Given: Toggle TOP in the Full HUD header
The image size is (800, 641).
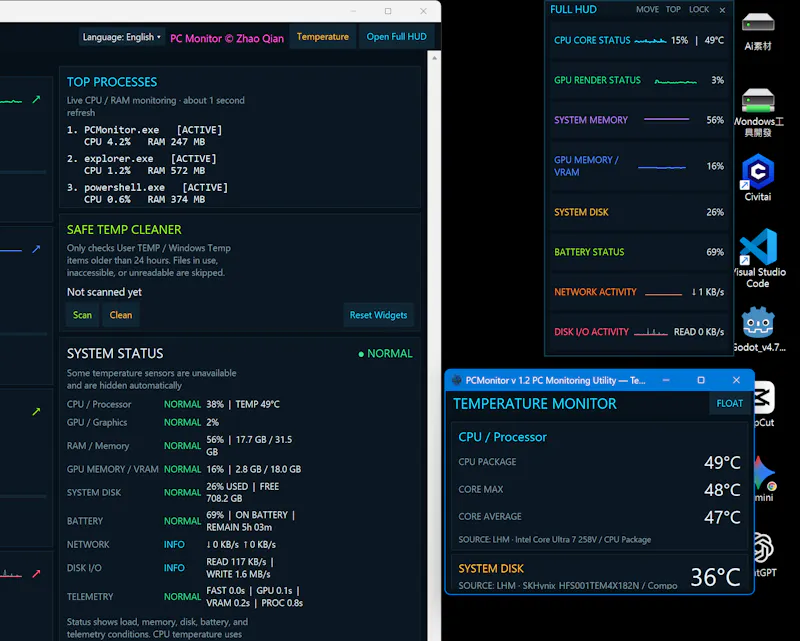Looking at the screenshot, I should point(673,9).
